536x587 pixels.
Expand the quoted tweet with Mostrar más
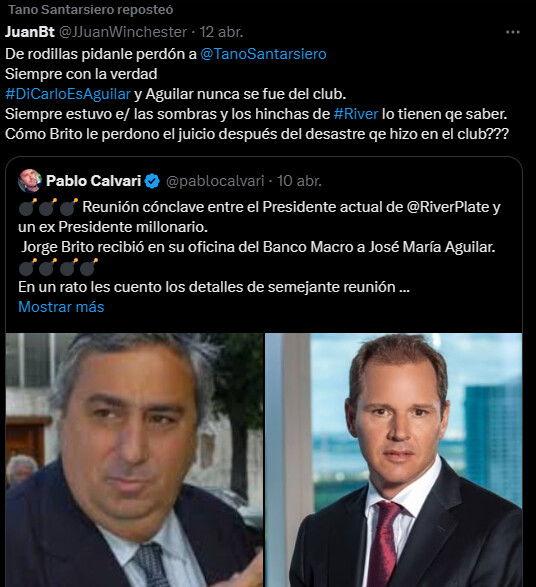pyautogui.click(x=61, y=307)
